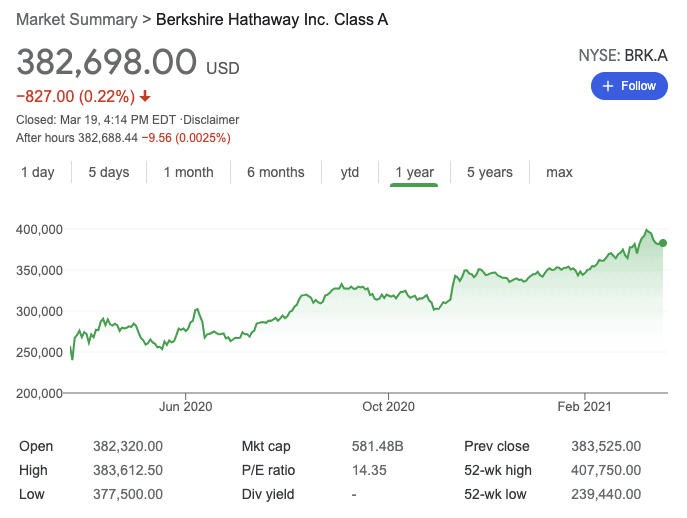Click the High value 383,612.50
This screenshot has width=687, height=518.
(x=127, y=470)
